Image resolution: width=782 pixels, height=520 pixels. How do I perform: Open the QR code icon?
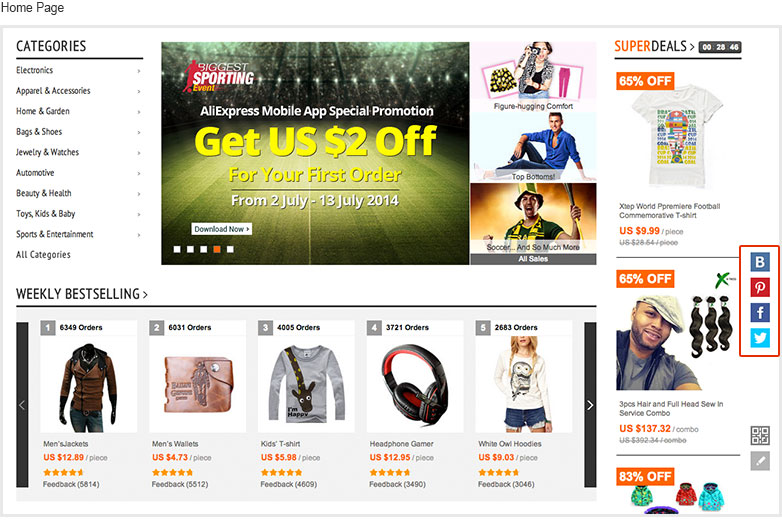pyautogui.click(x=760, y=435)
